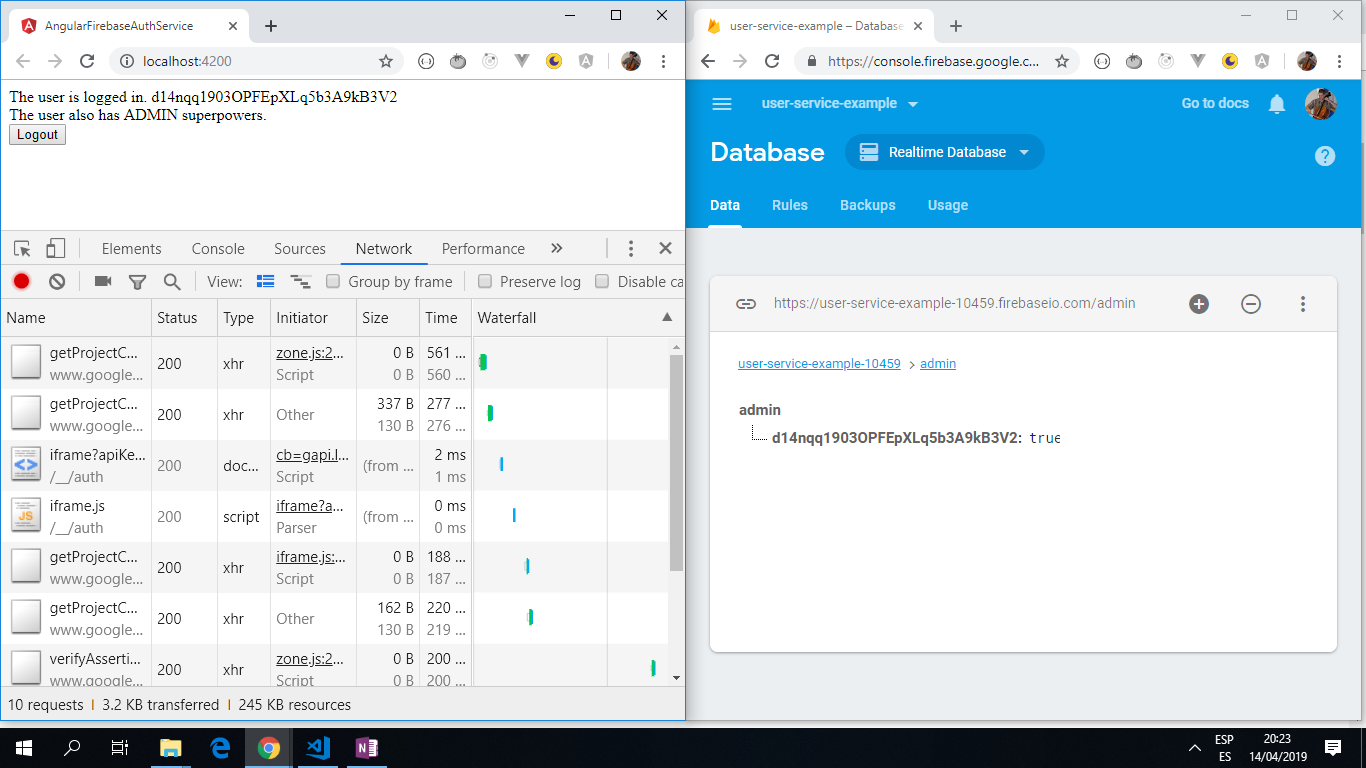This screenshot has height=768, width=1366.
Task: Switch to the Performance tab
Action: 483,249
